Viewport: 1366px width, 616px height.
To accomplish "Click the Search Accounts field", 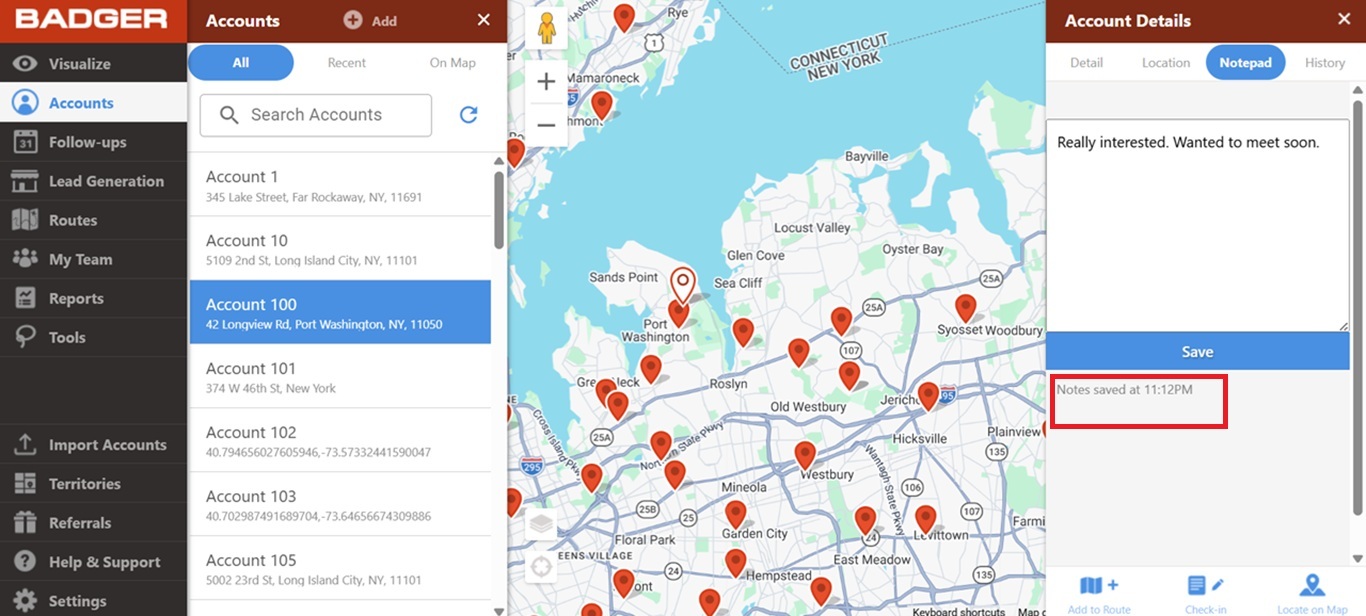I will pyautogui.click(x=316, y=115).
